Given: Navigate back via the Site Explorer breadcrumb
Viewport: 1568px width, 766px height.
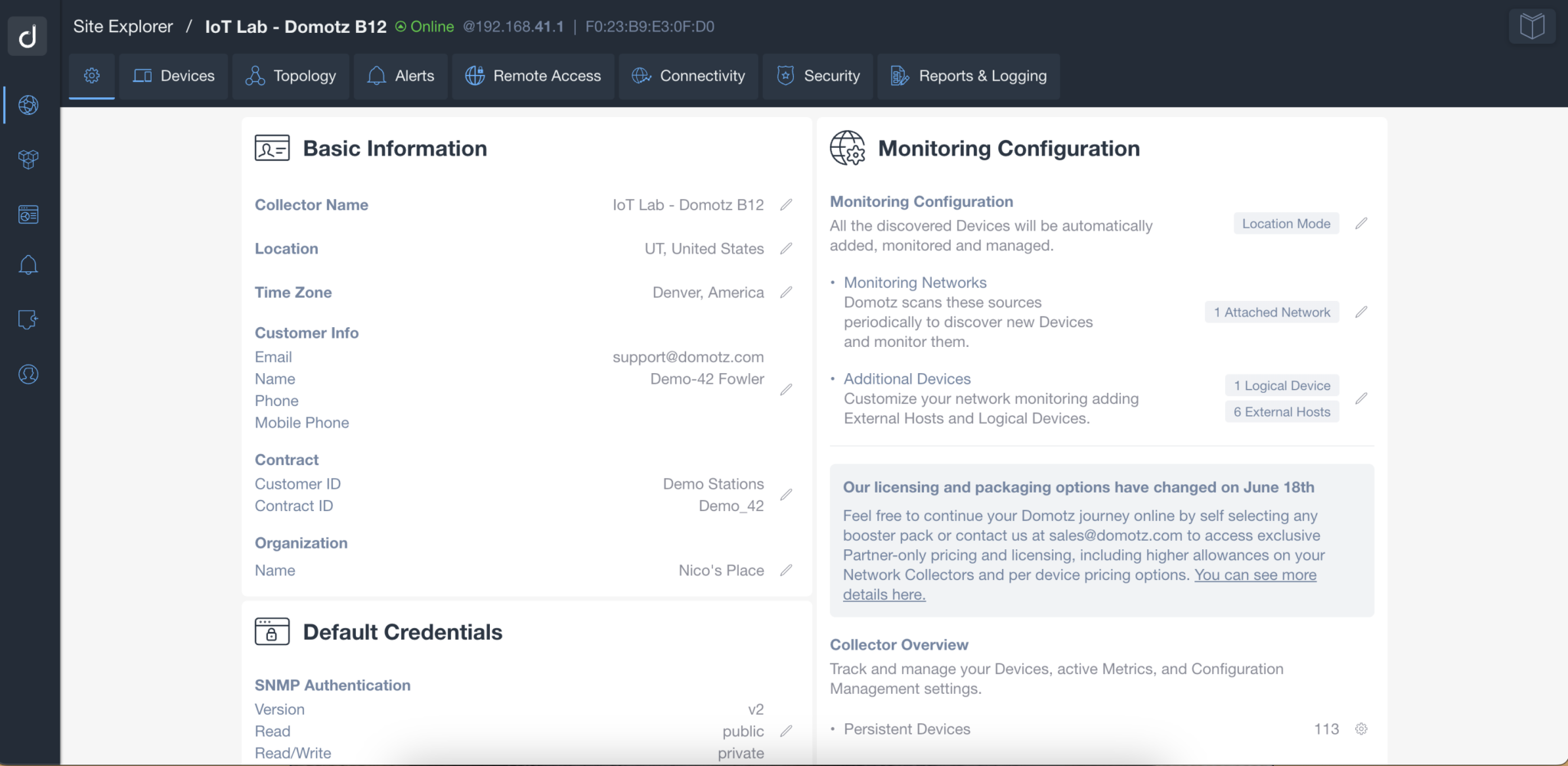Looking at the screenshot, I should [x=122, y=25].
